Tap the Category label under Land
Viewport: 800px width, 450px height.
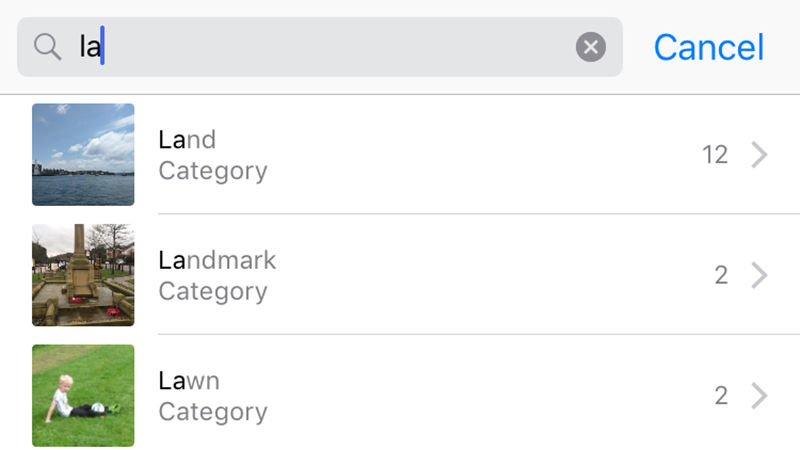click(x=213, y=171)
